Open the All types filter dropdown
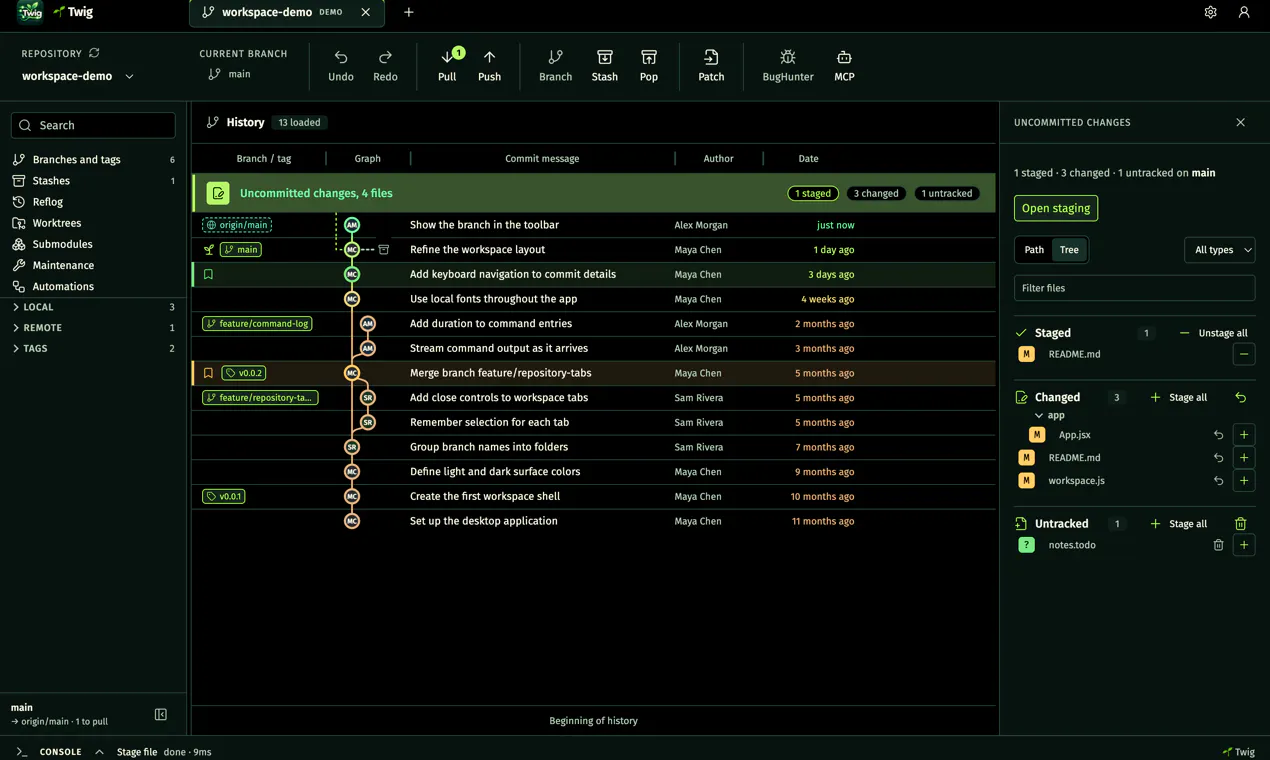The width and height of the screenshot is (1270, 760). click(1219, 250)
